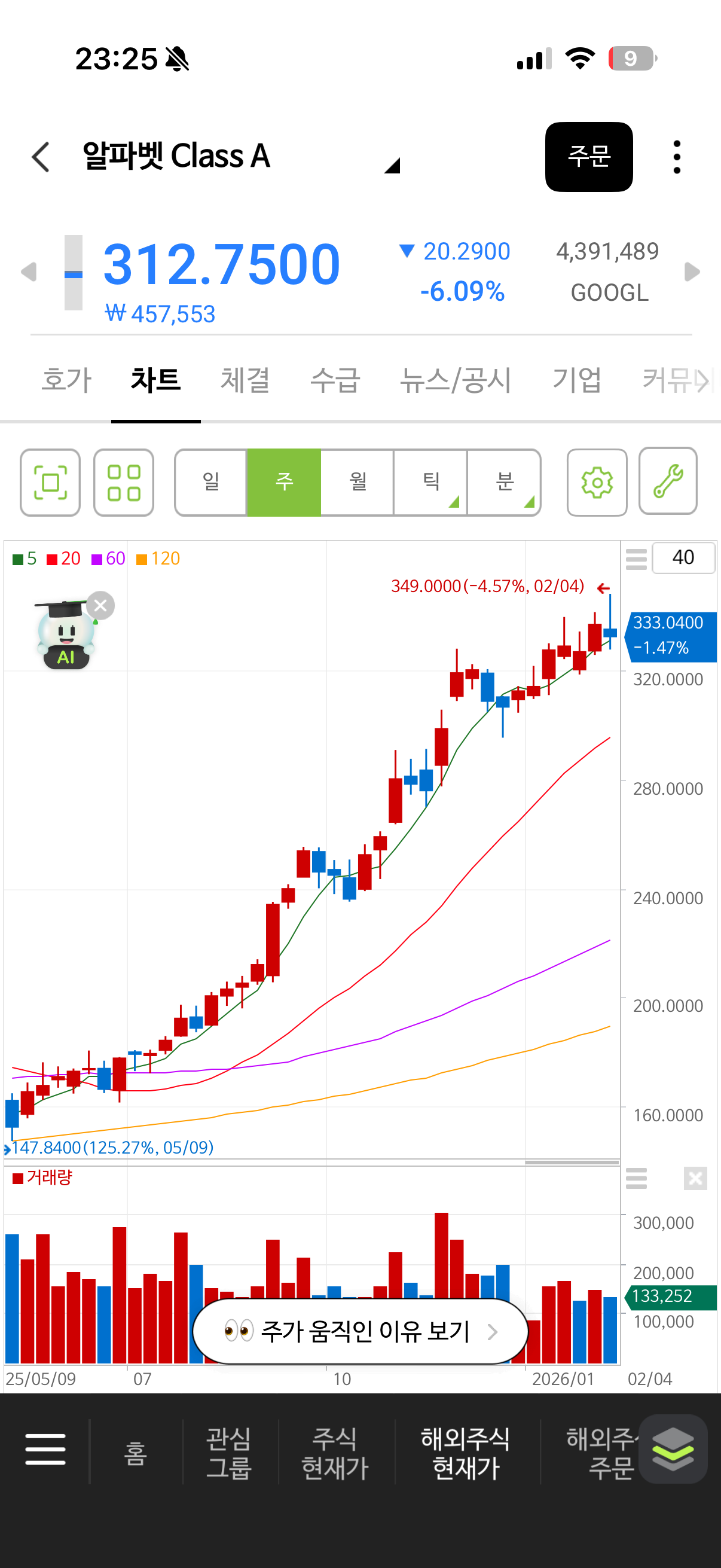Tap the 주가 움직인 이유 보기 button

(x=360, y=1332)
